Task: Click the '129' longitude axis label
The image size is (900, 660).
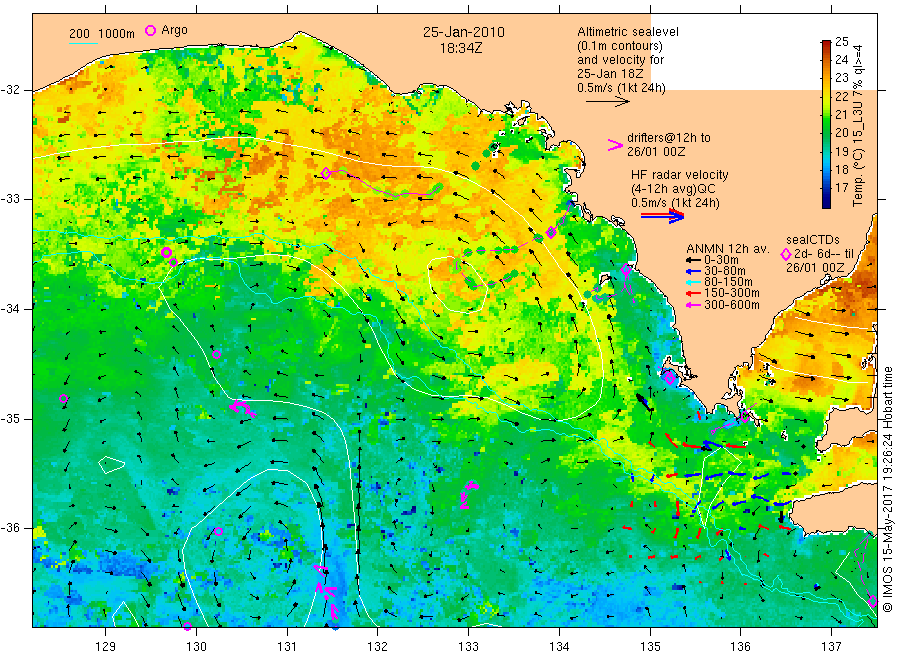Action: (x=106, y=646)
